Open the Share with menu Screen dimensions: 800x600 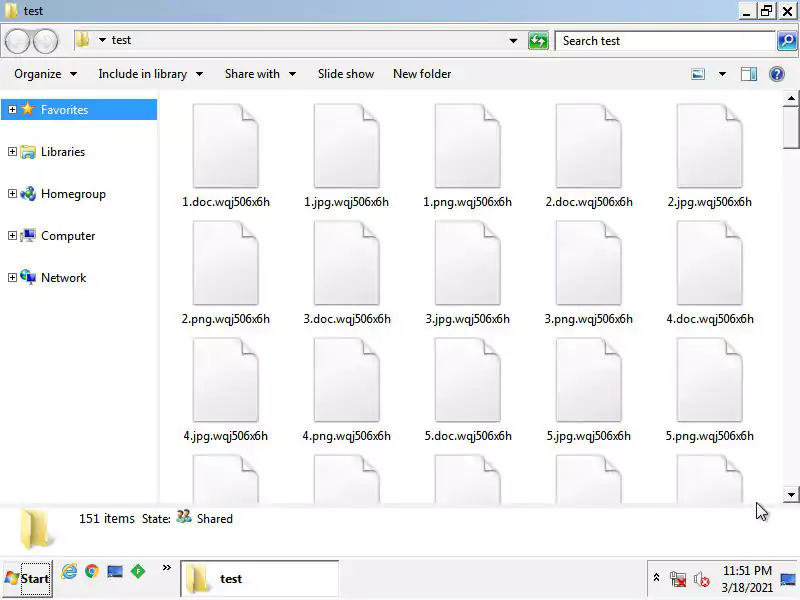click(x=260, y=74)
